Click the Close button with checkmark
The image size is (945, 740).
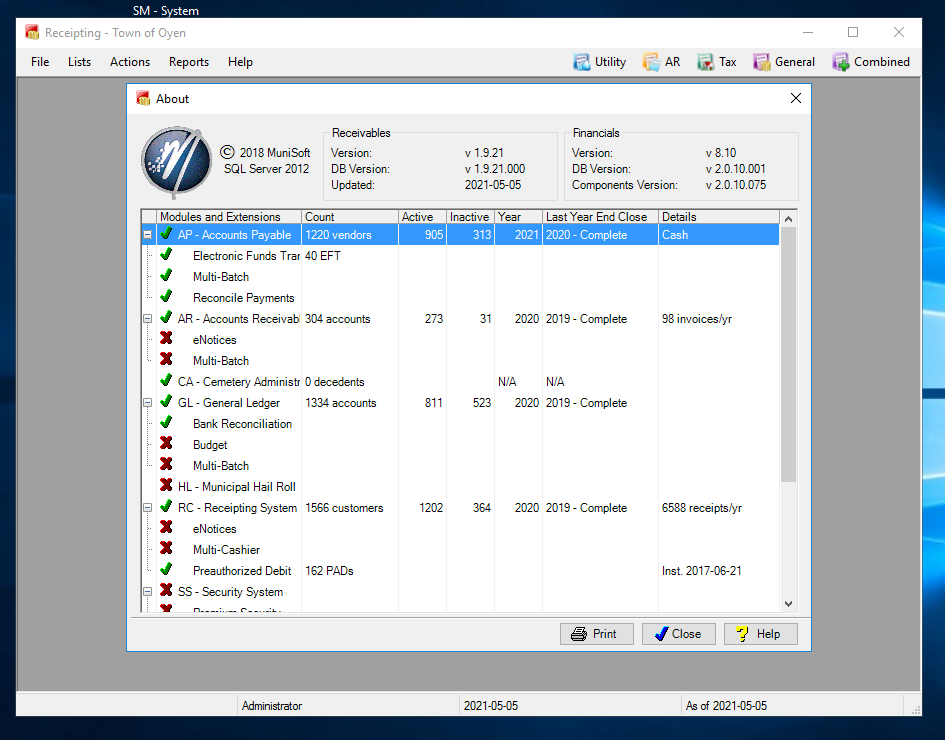679,634
